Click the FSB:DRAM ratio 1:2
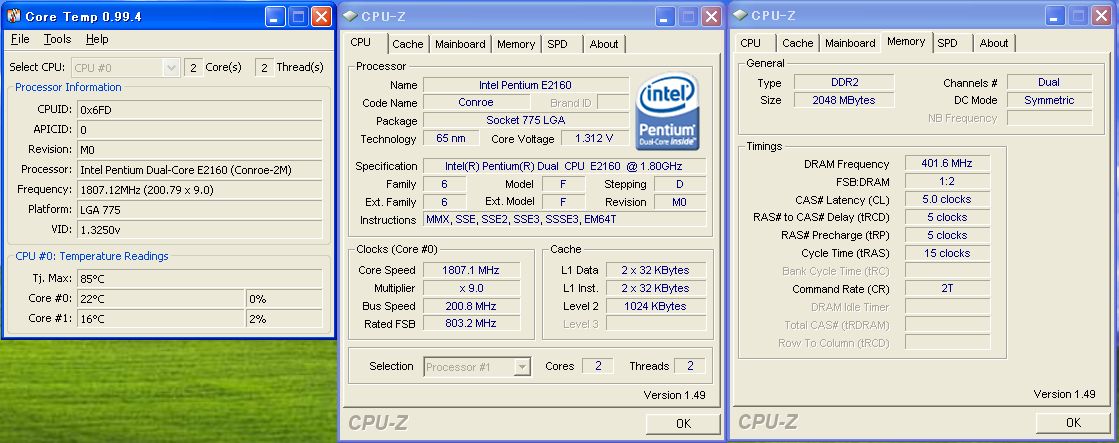The image size is (1119, 443). pyautogui.click(x=947, y=181)
